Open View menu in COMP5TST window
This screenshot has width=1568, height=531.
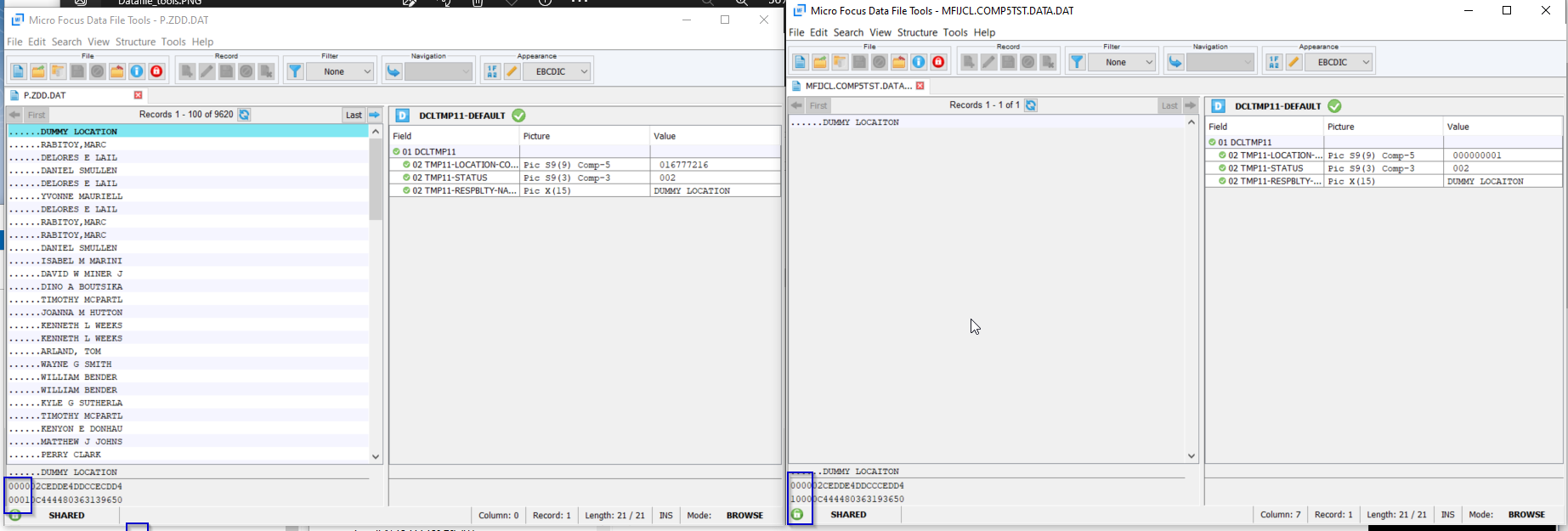[880, 32]
